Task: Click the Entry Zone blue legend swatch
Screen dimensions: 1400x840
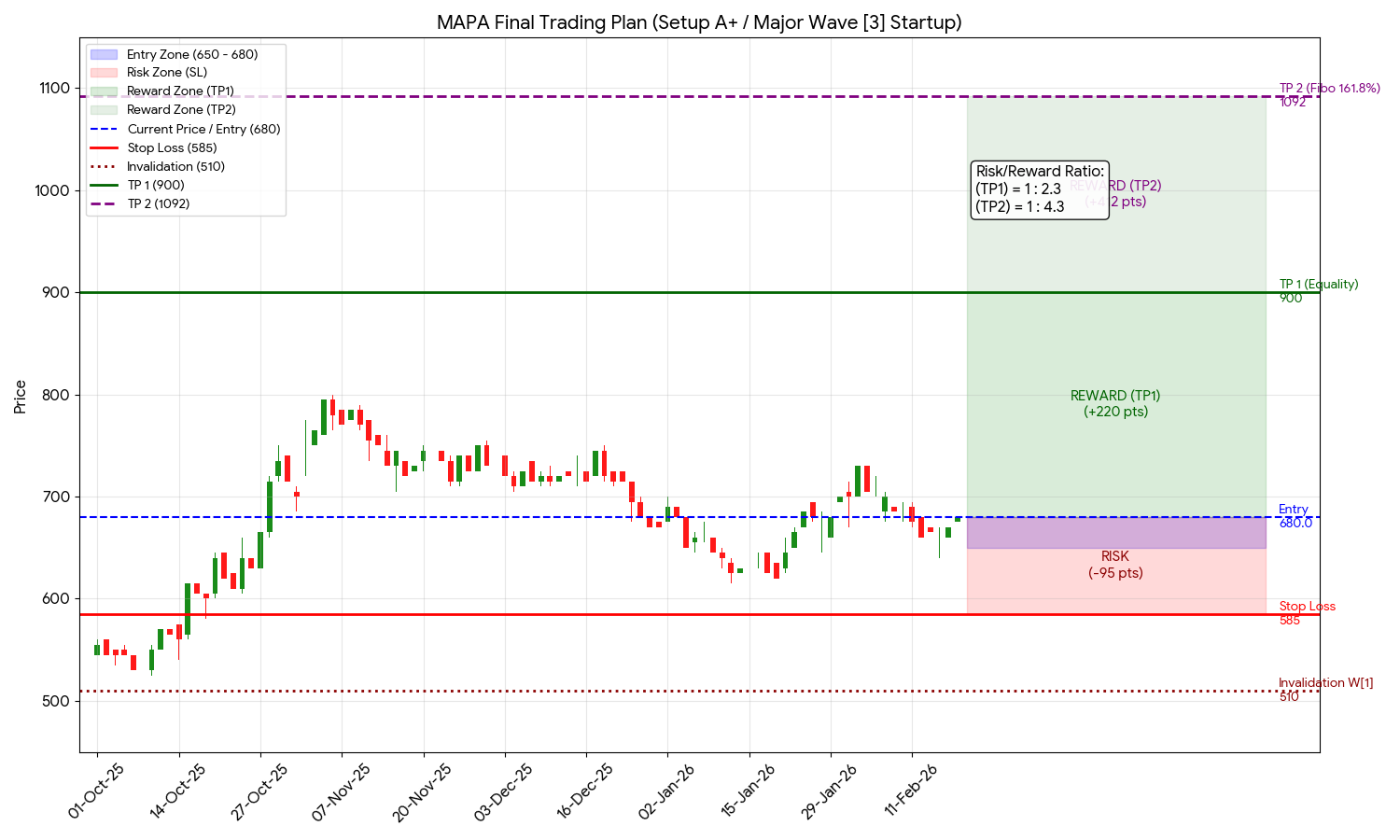Action: click(x=104, y=55)
